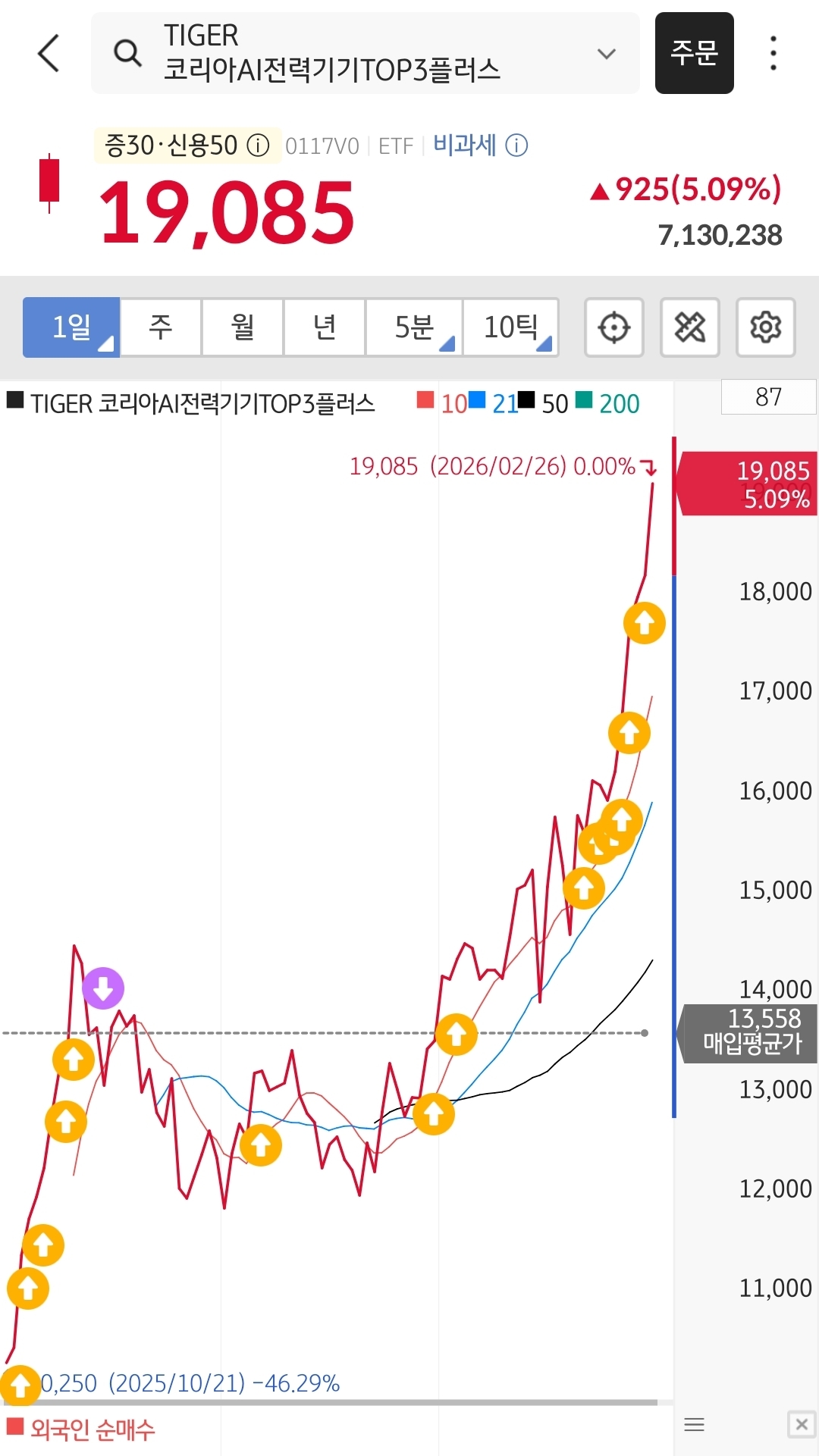
Task: Tap the 비과세 link
Action: coord(464,145)
